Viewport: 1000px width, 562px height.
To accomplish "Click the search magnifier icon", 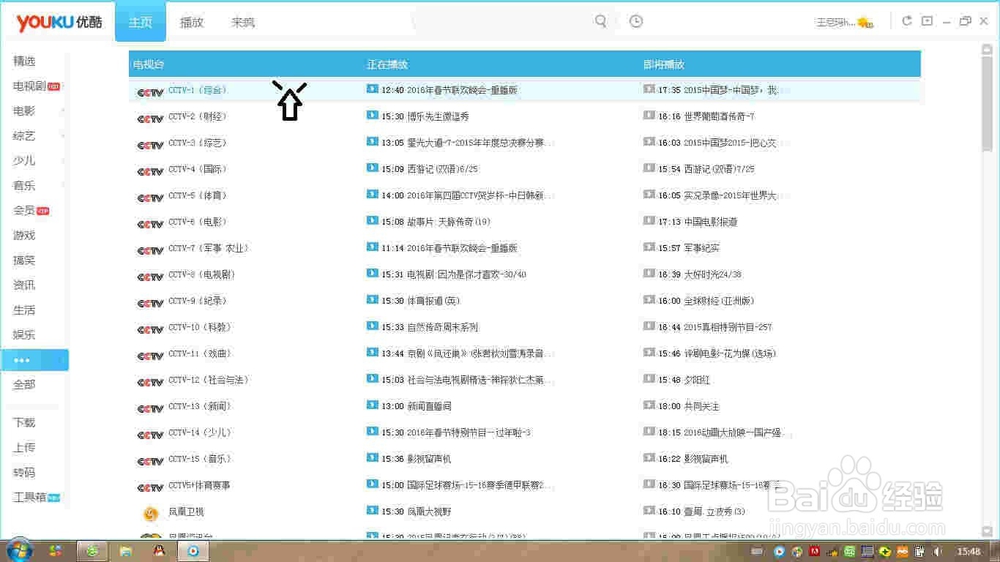I will pyautogui.click(x=600, y=21).
